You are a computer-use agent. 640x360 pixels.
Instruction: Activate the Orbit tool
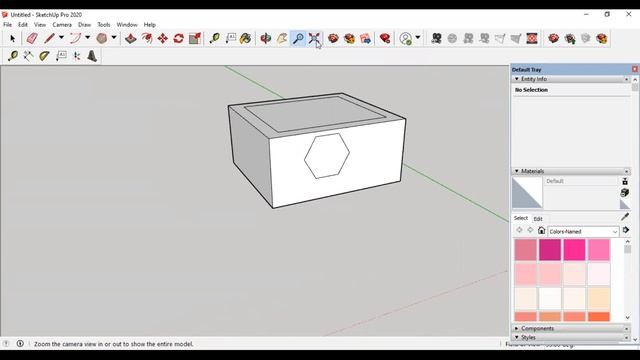(266, 38)
